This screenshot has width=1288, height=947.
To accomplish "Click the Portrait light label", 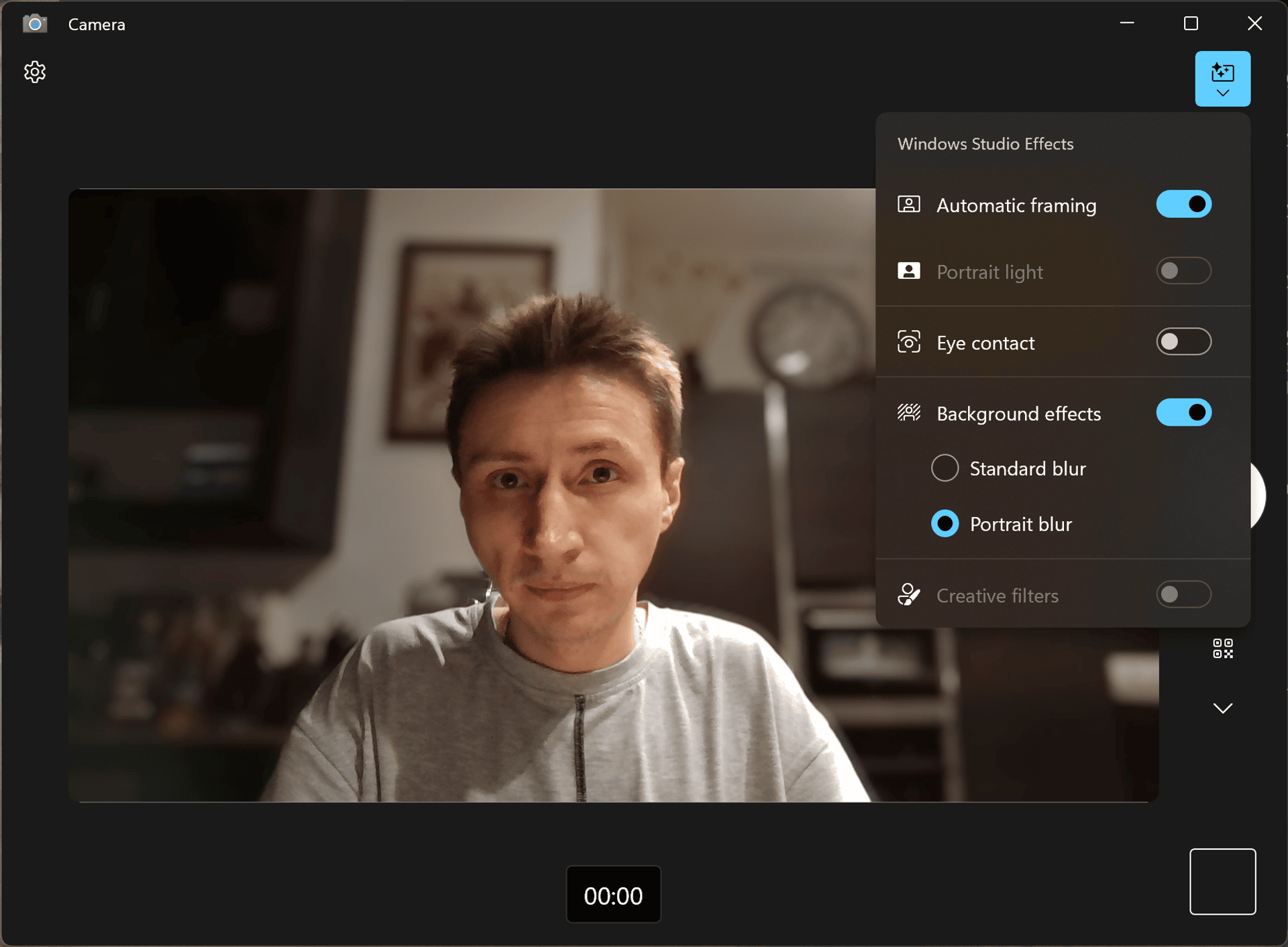I will point(989,272).
